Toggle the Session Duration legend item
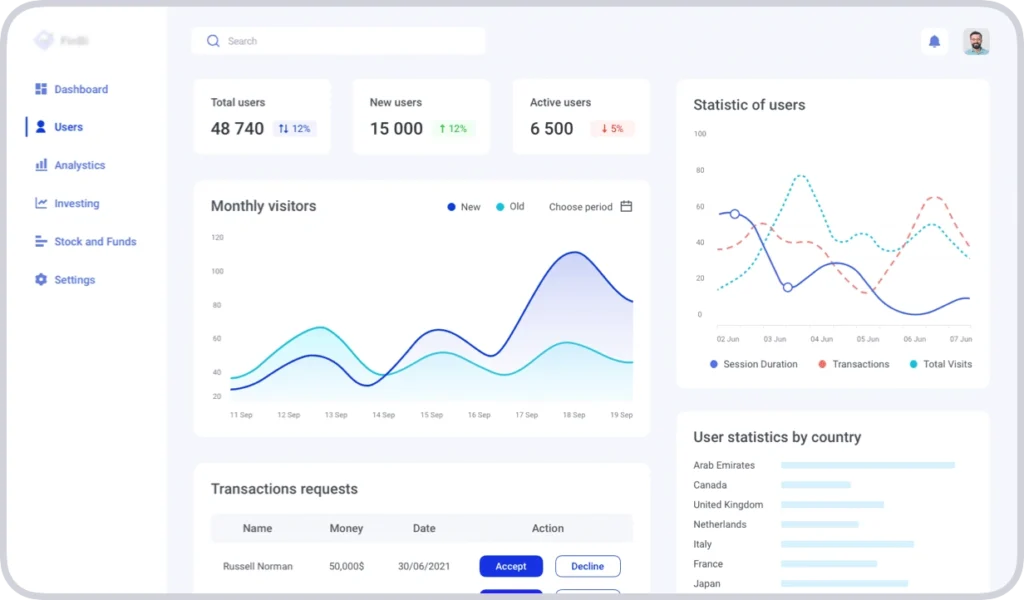1024x600 pixels. pyautogui.click(x=753, y=364)
